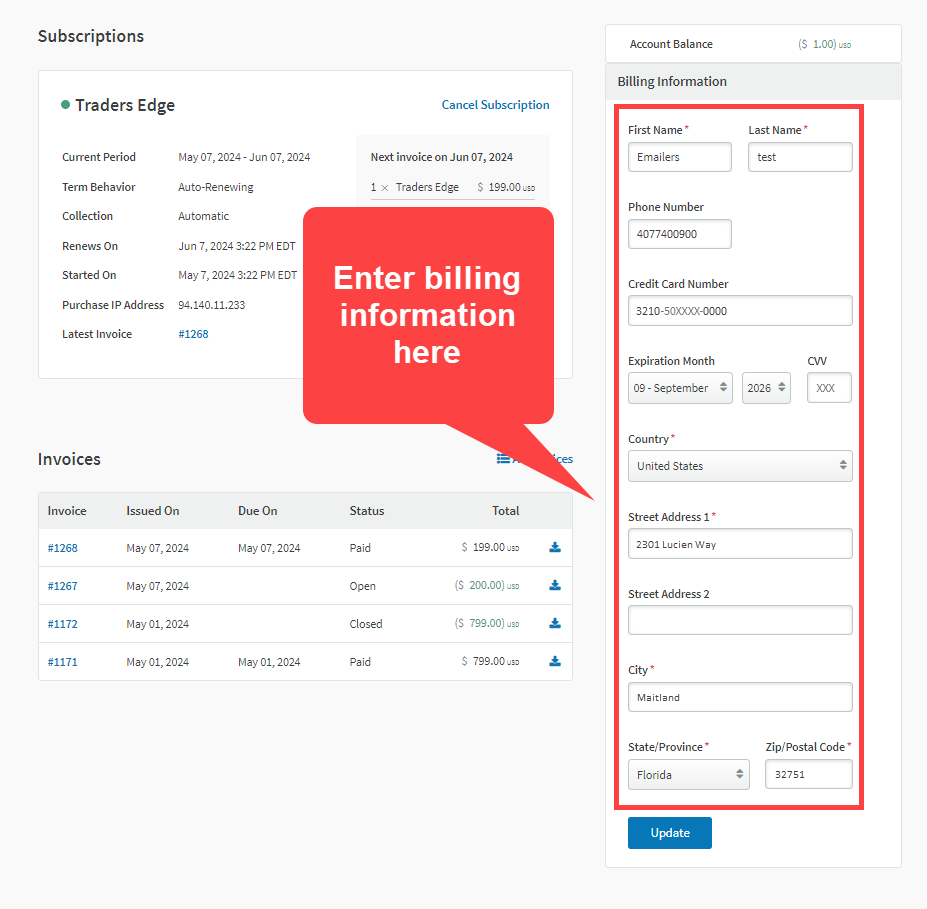Click the empty Street Address 2 field
Image resolution: width=927 pixels, height=909 pixels.
740,620
